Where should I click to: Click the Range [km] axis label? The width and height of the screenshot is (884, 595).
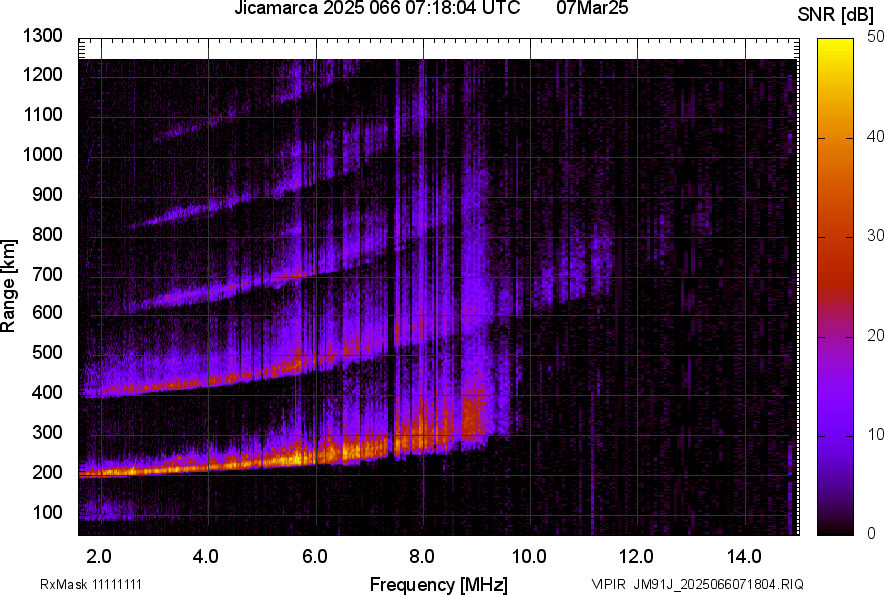(10, 285)
